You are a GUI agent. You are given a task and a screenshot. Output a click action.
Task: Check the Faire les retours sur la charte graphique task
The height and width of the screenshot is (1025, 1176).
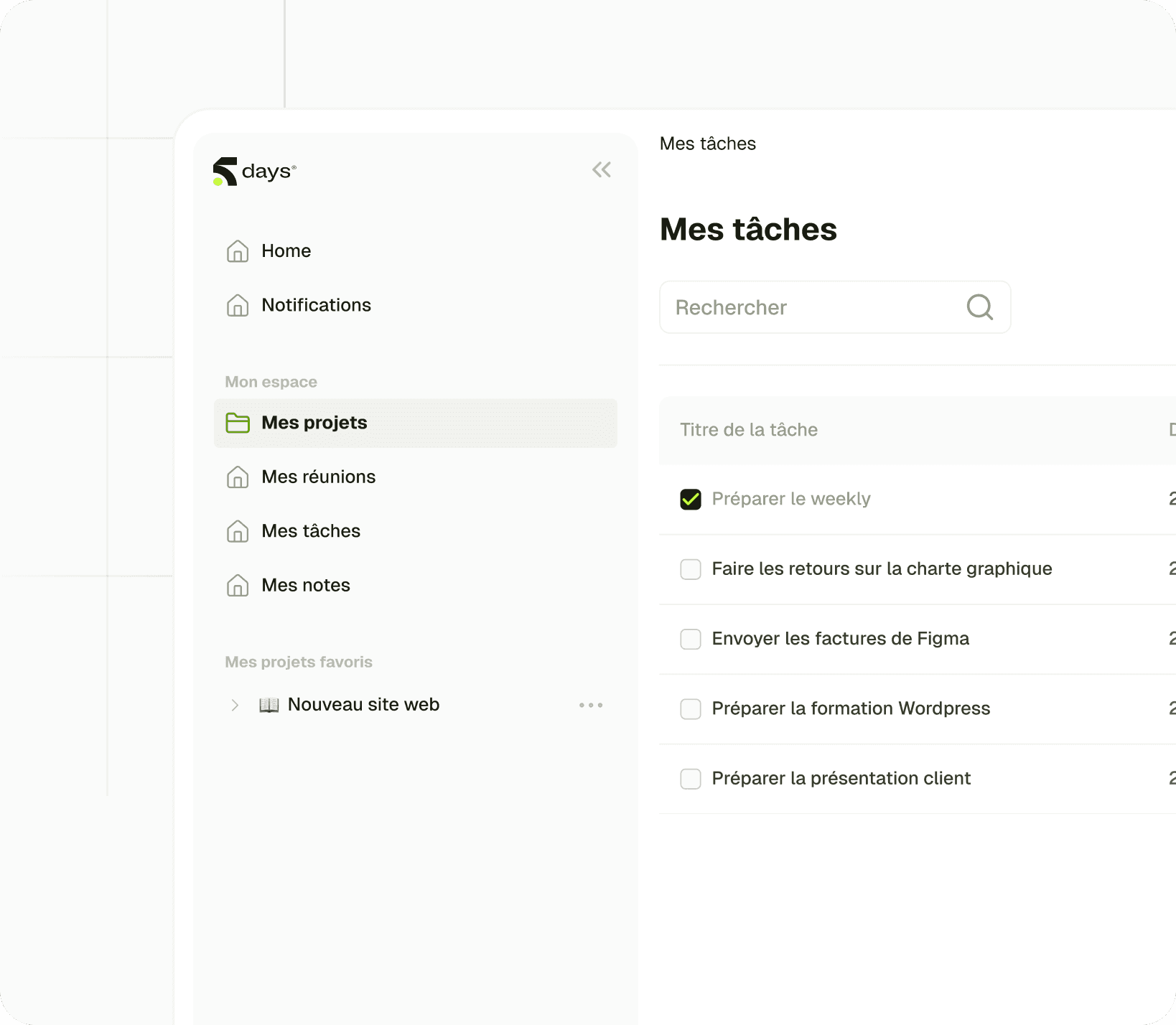tap(690, 568)
